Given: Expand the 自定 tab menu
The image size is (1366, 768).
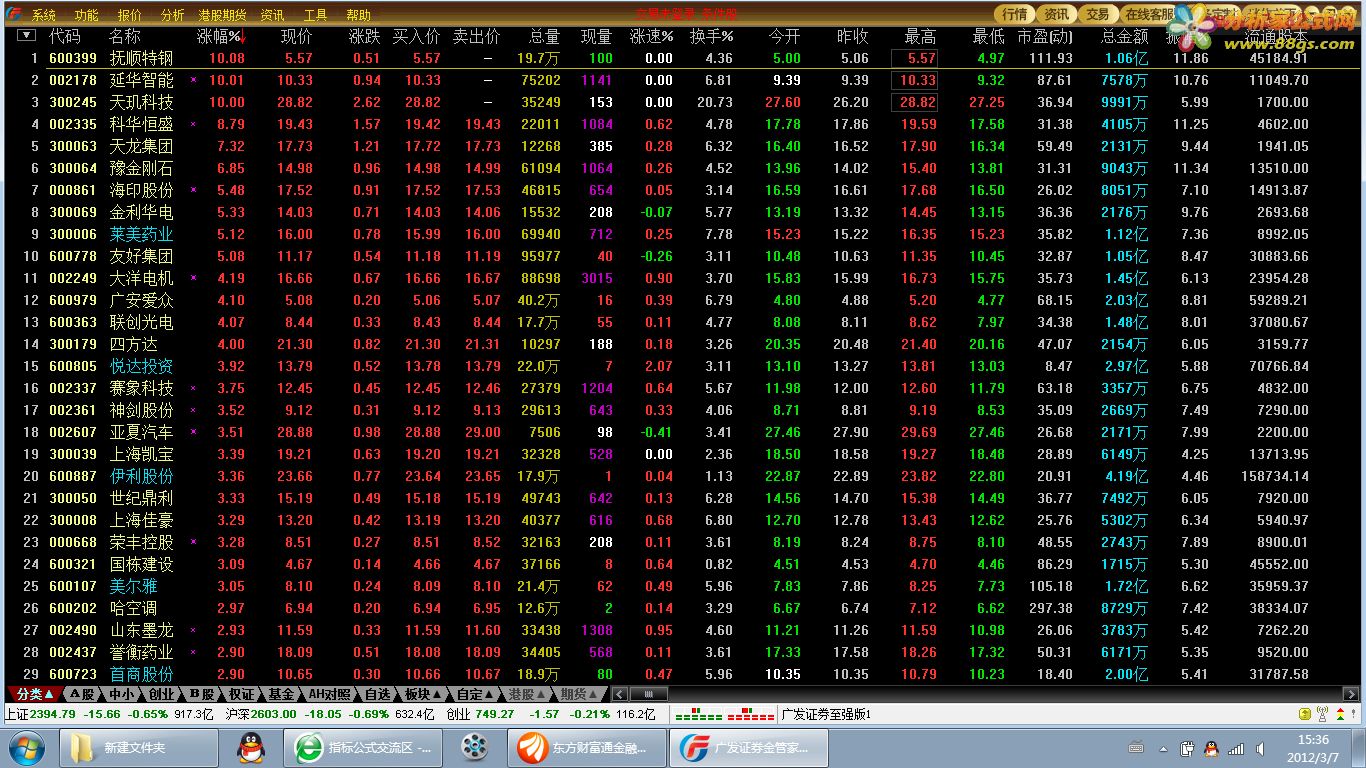Looking at the screenshot, I should point(473,694).
